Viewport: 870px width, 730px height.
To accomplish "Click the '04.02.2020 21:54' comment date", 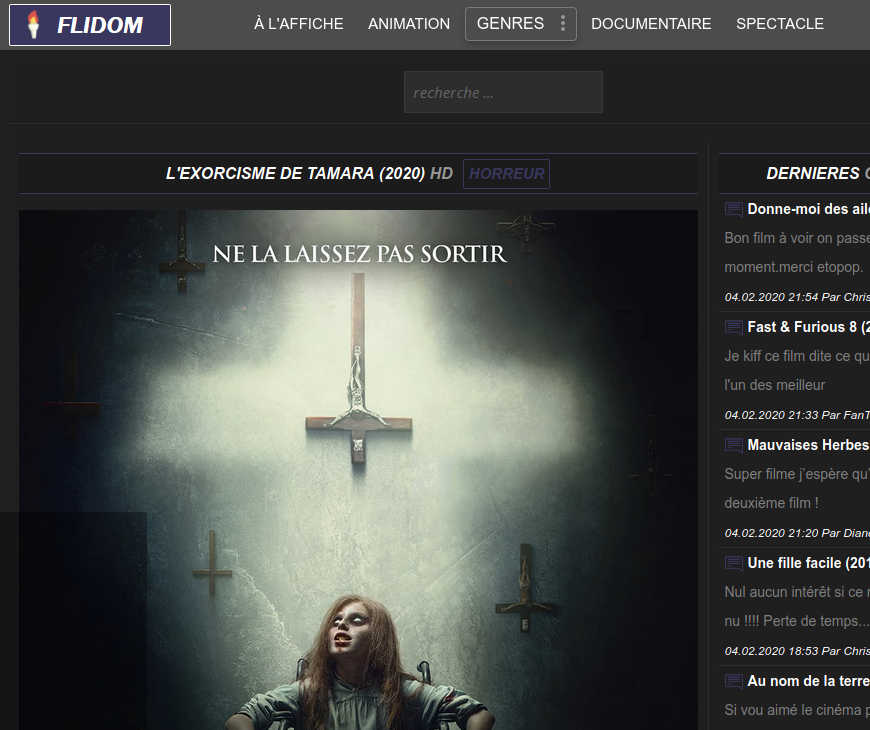I will coord(771,297).
